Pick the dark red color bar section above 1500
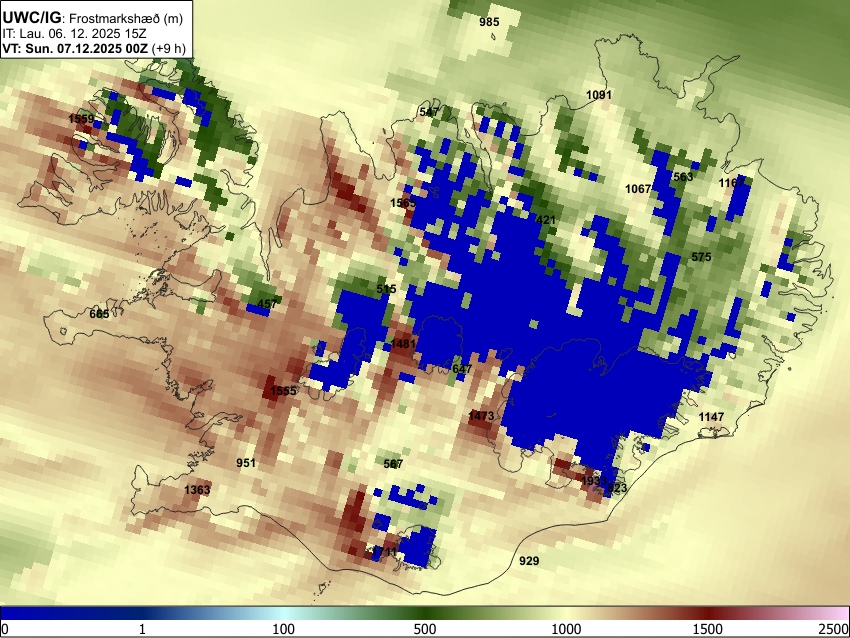This screenshot has height=638, width=850. [x=708, y=613]
